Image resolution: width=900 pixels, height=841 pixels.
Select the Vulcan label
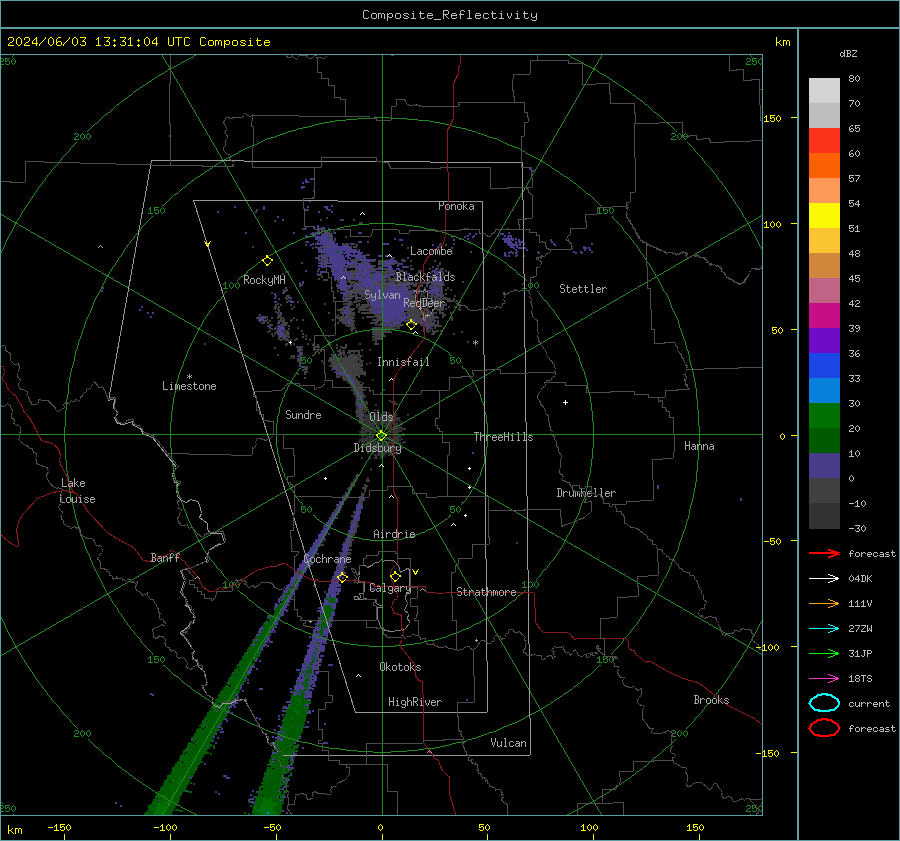509,743
